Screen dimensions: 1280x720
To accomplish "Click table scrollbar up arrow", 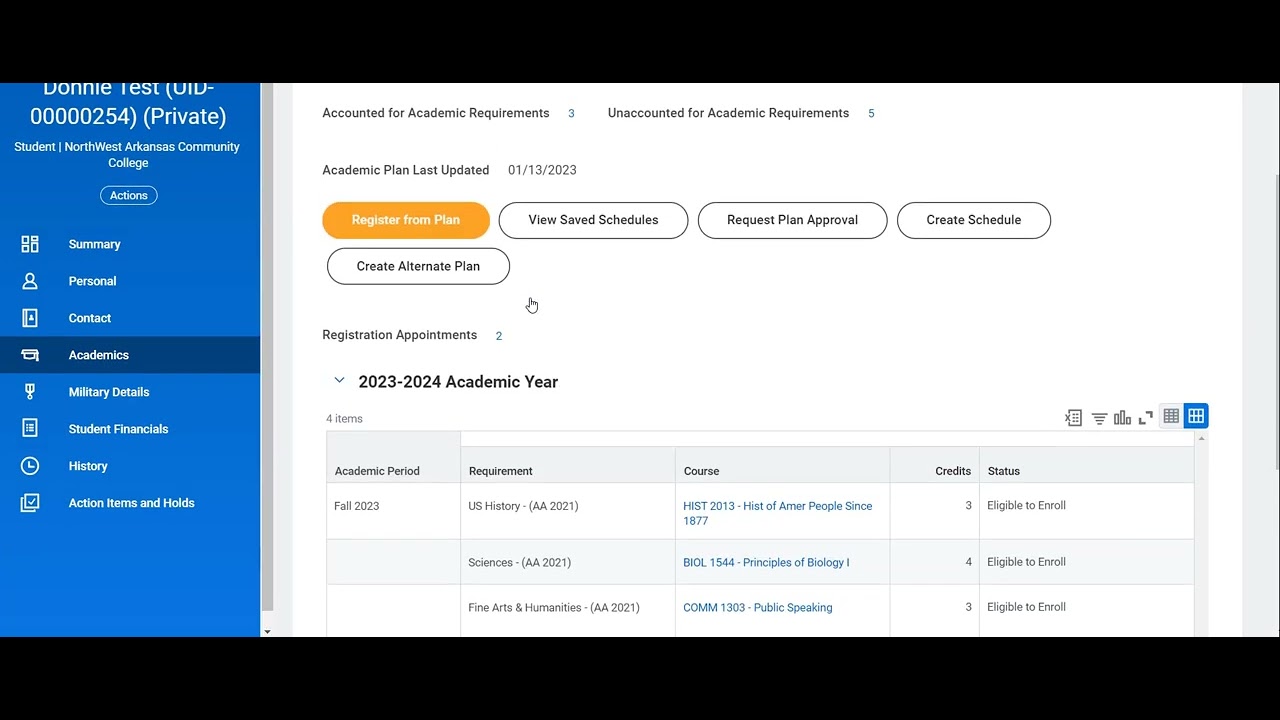I will pyautogui.click(x=1201, y=439).
